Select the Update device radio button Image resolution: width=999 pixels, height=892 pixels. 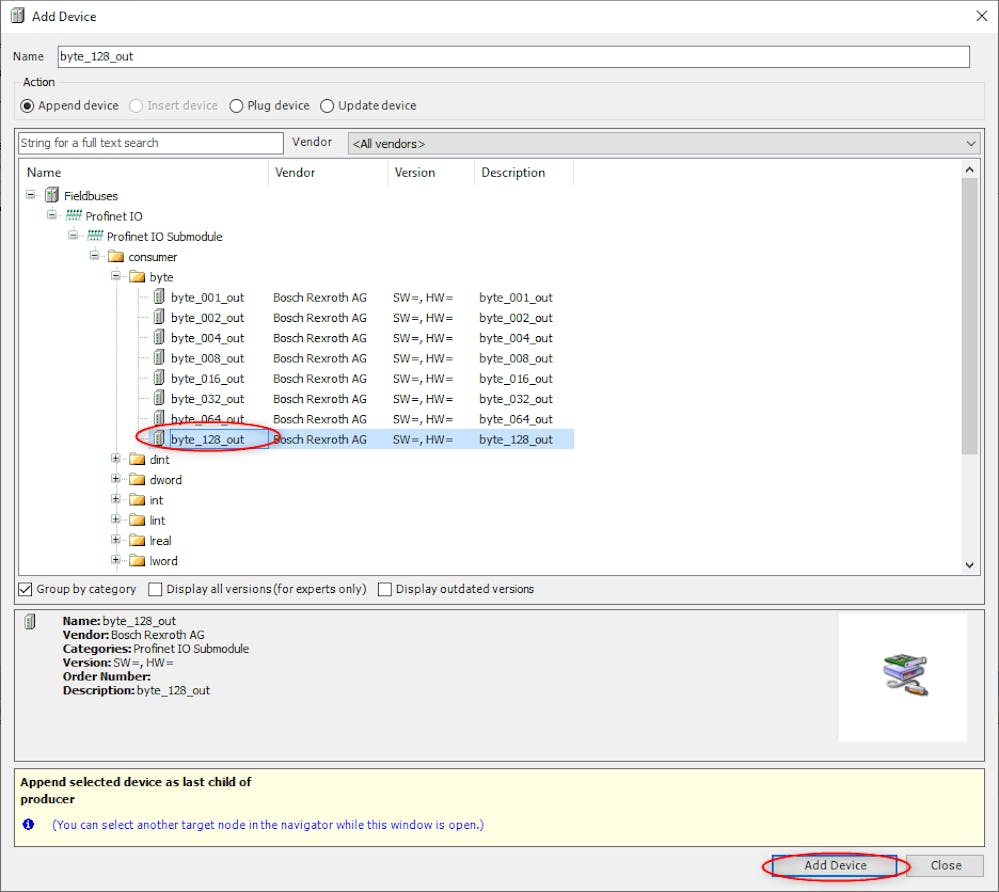pyautogui.click(x=327, y=106)
